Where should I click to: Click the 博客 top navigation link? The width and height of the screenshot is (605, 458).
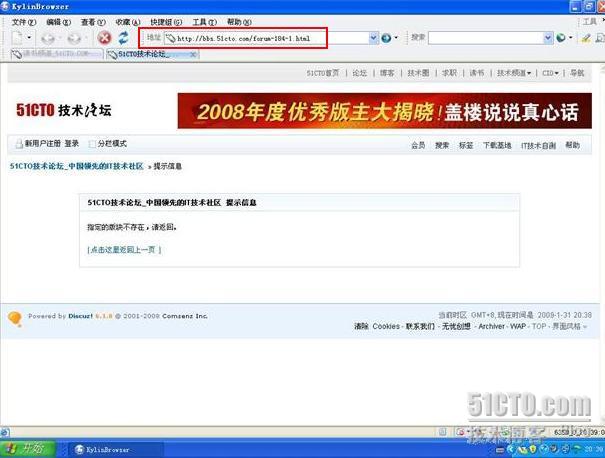coord(387,73)
